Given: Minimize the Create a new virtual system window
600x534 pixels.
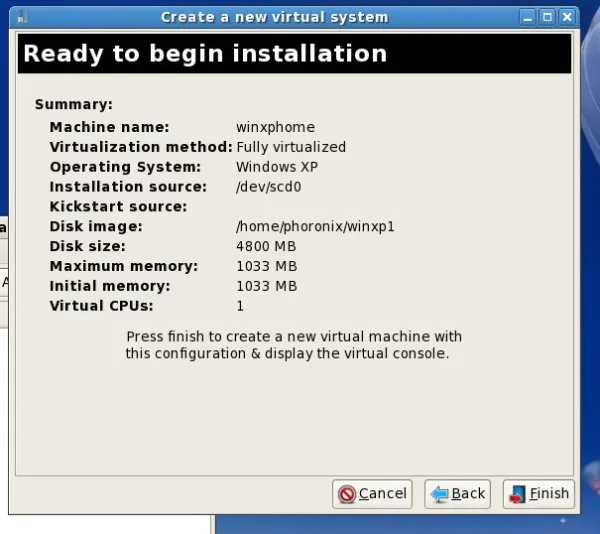Looking at the screenshot, I should (527, 17).
